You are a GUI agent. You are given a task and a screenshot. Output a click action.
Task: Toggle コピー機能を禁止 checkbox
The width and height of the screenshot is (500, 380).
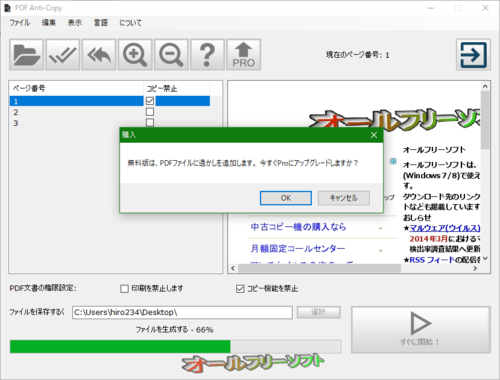pyautogui.click(x=240, y=289)
